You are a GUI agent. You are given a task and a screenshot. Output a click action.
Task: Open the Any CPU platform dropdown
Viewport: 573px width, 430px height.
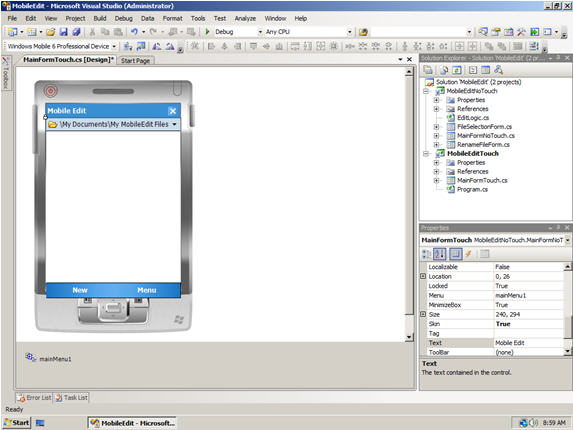click(x=350, y=32)
